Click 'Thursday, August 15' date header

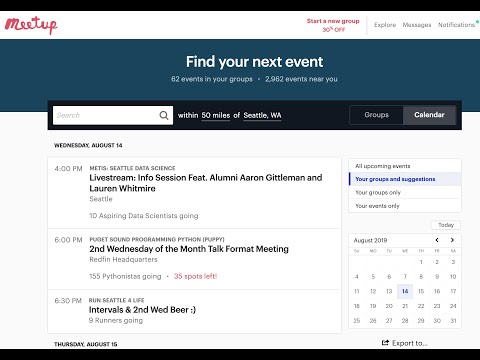(x=86, y=344)
